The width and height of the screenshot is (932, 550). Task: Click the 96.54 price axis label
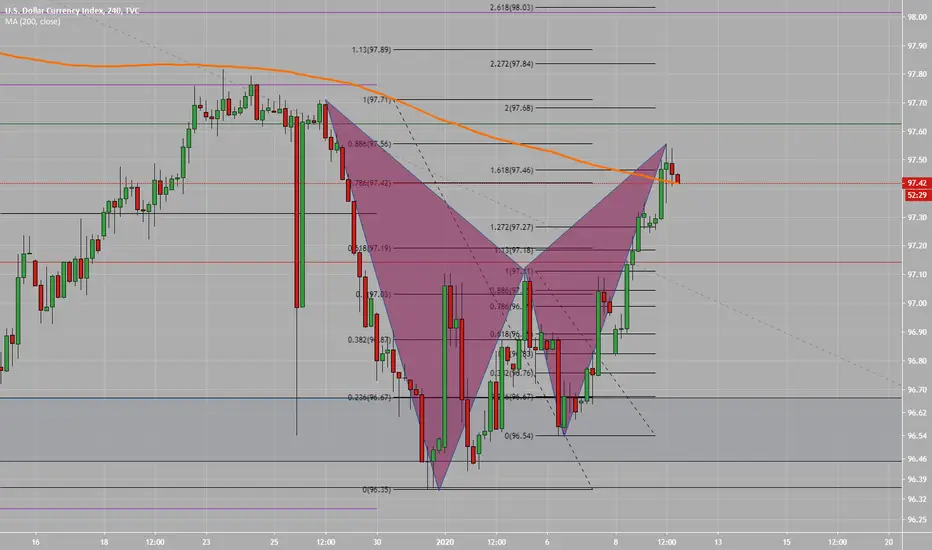click(917, 436)
